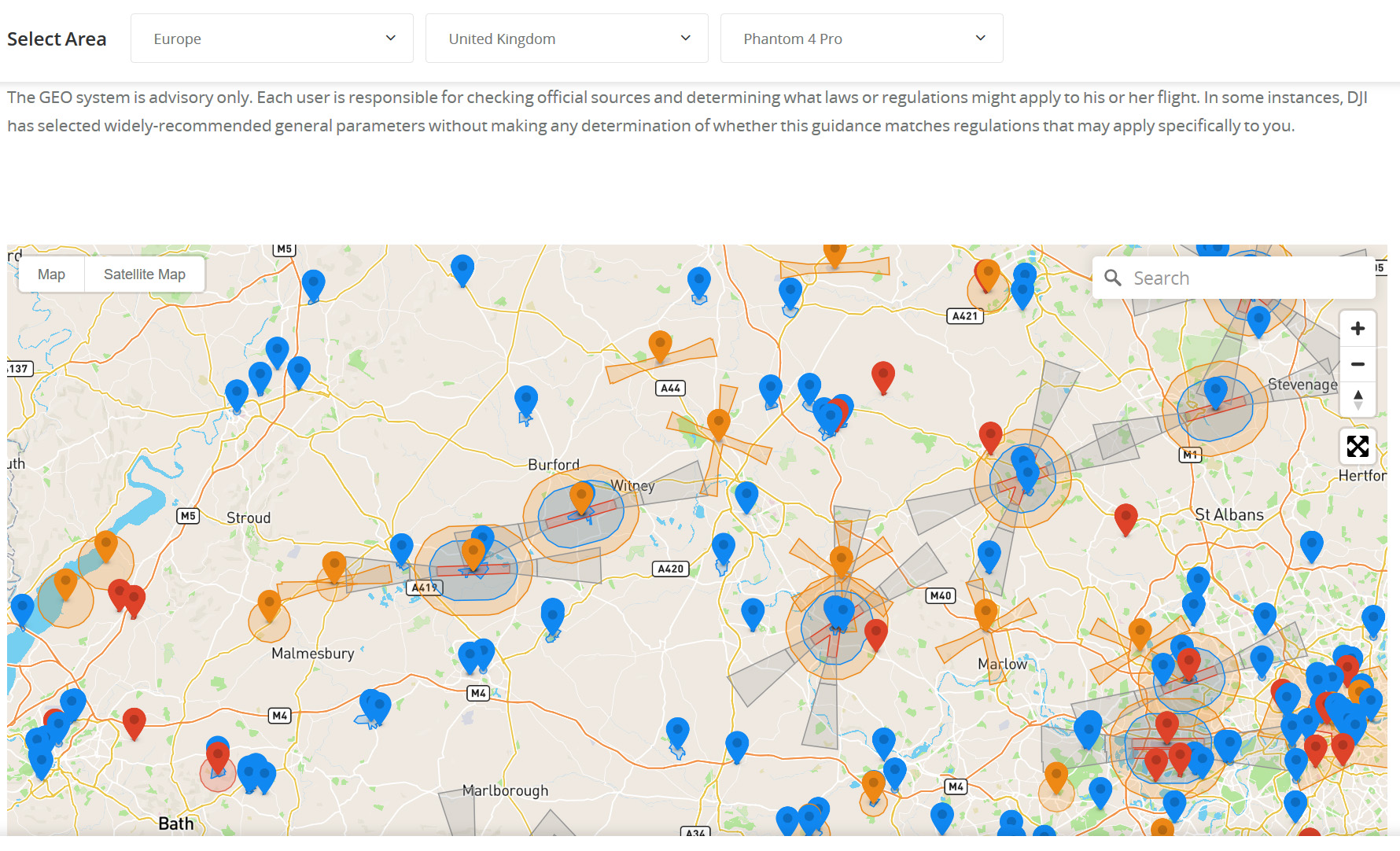The image size is (1400, 851).
Task: Click the A44 road shield
Action: [670, 388]
